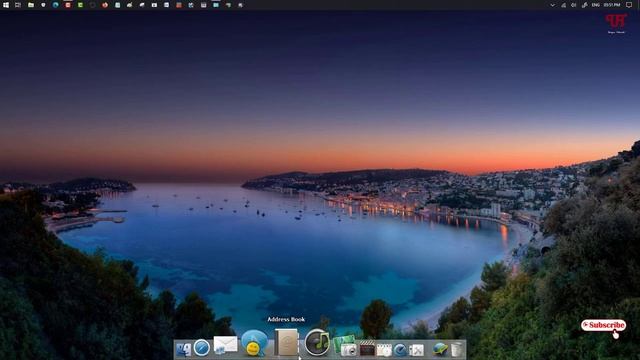The image size is (640, 360).
Task: Open the Mail envelope icon
Action: pos(225,345)
